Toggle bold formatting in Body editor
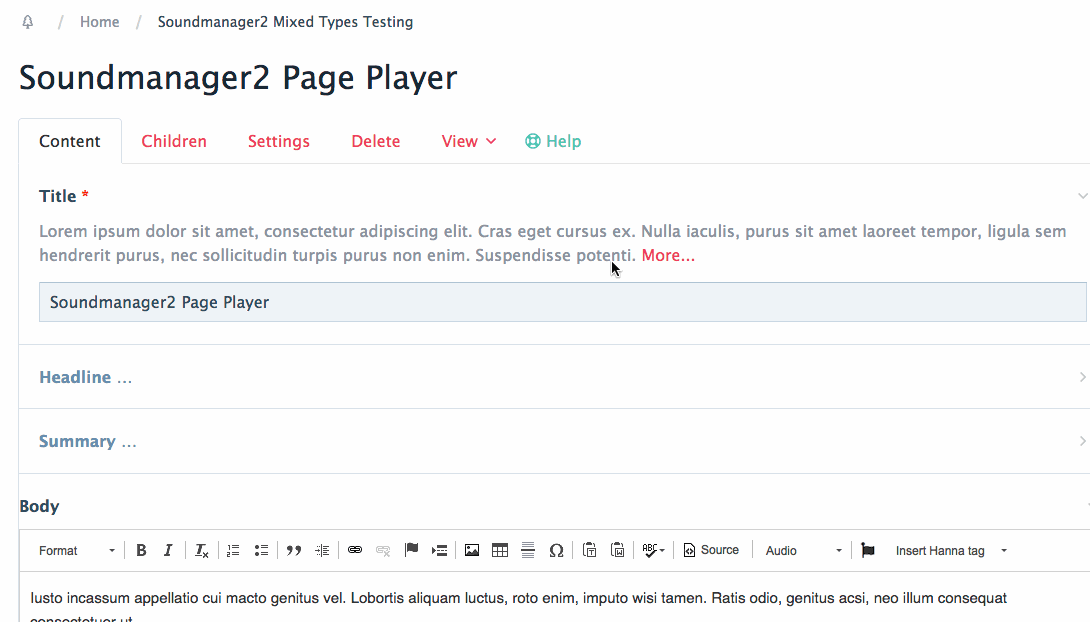Image resolution: width=1090 pixels, height=622 pixels. [141, 550]
